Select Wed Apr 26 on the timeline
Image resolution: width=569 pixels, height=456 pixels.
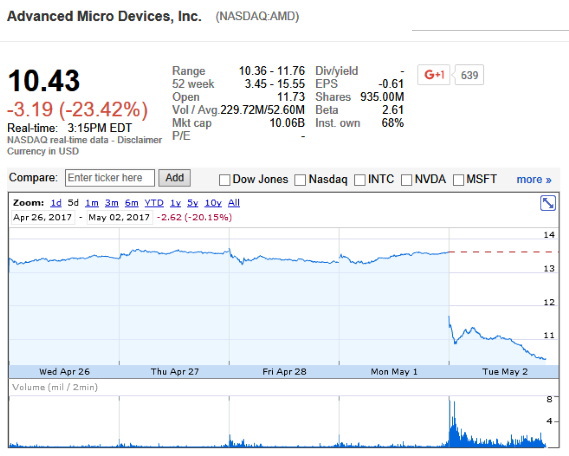point(64,372)
